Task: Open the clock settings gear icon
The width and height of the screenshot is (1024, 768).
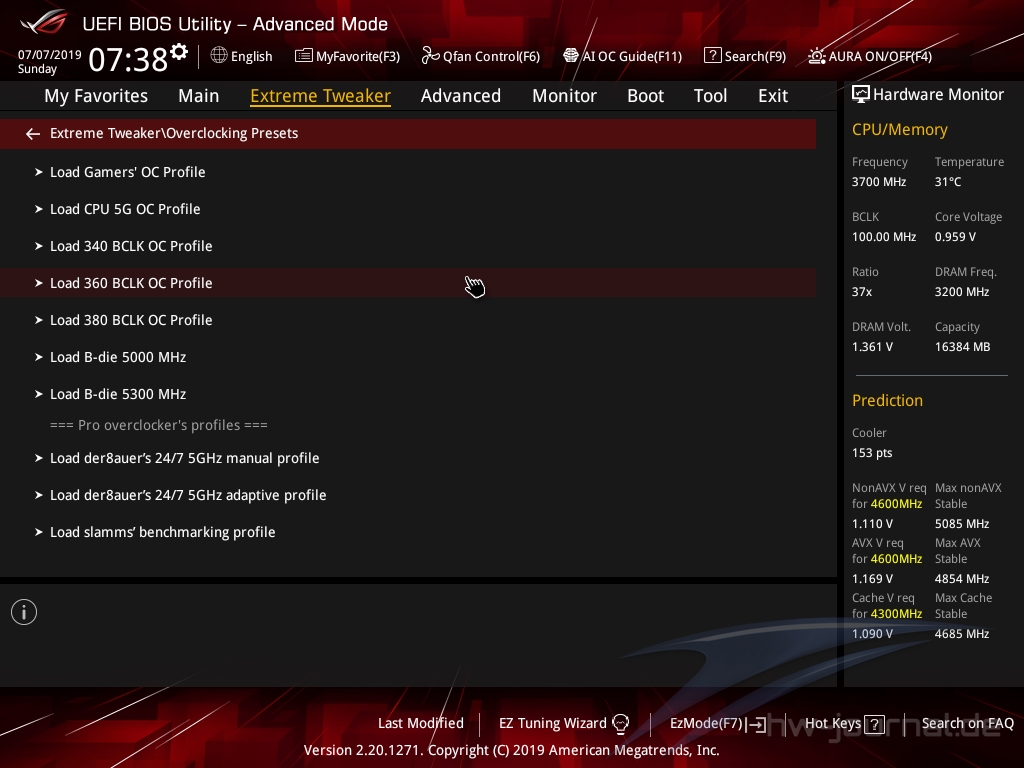Action: click(x=179, y=52)
